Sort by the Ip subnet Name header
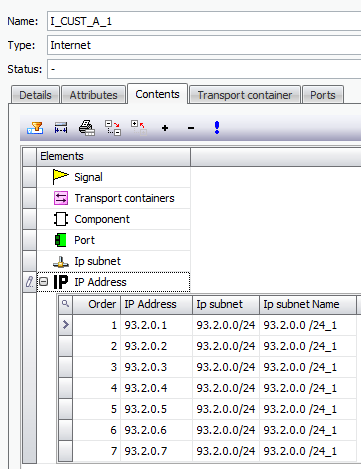Screen dimensions: 361x469 [x=308, y=304]
